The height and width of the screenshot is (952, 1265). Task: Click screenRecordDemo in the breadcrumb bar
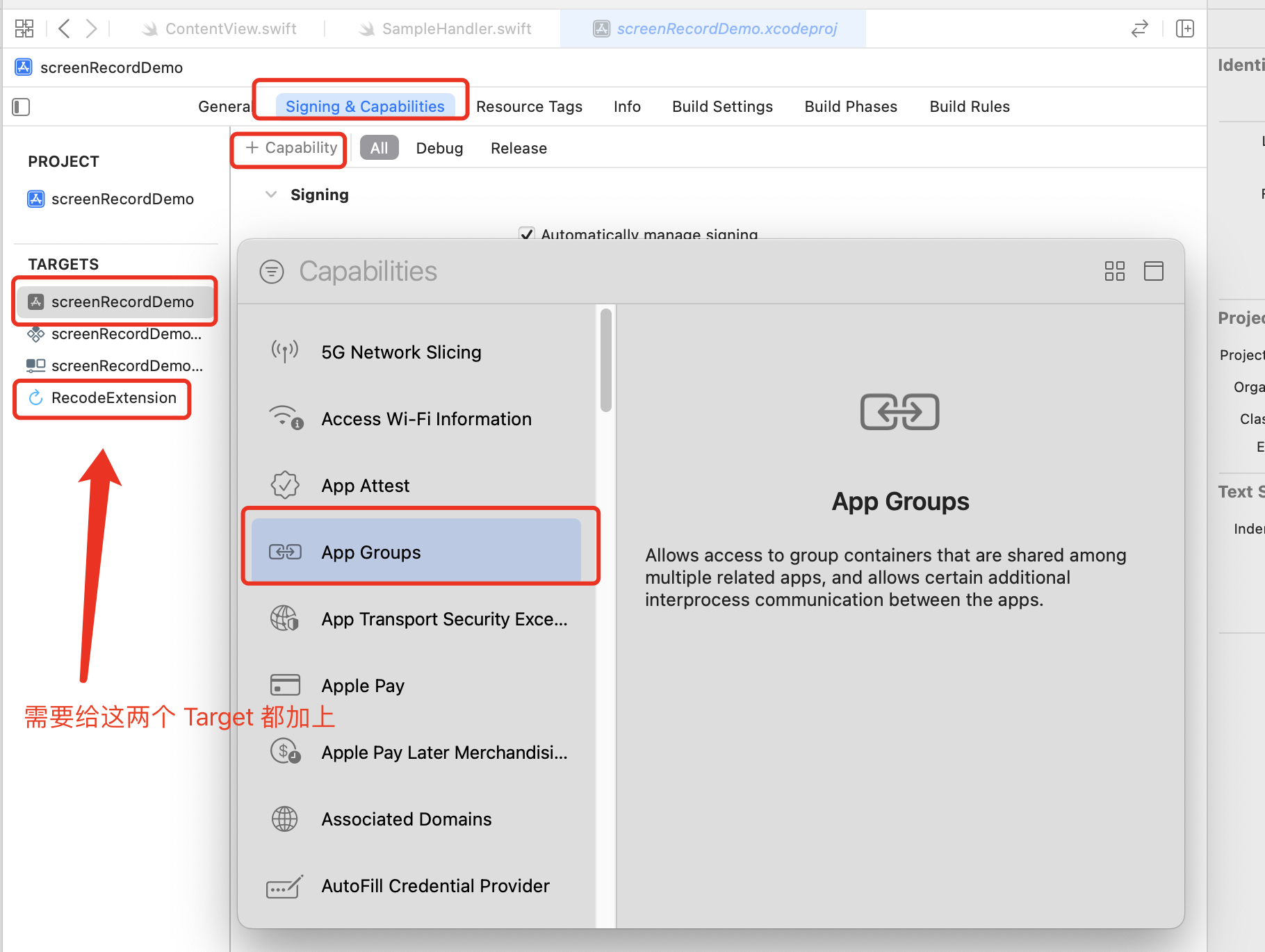[111, 67]
